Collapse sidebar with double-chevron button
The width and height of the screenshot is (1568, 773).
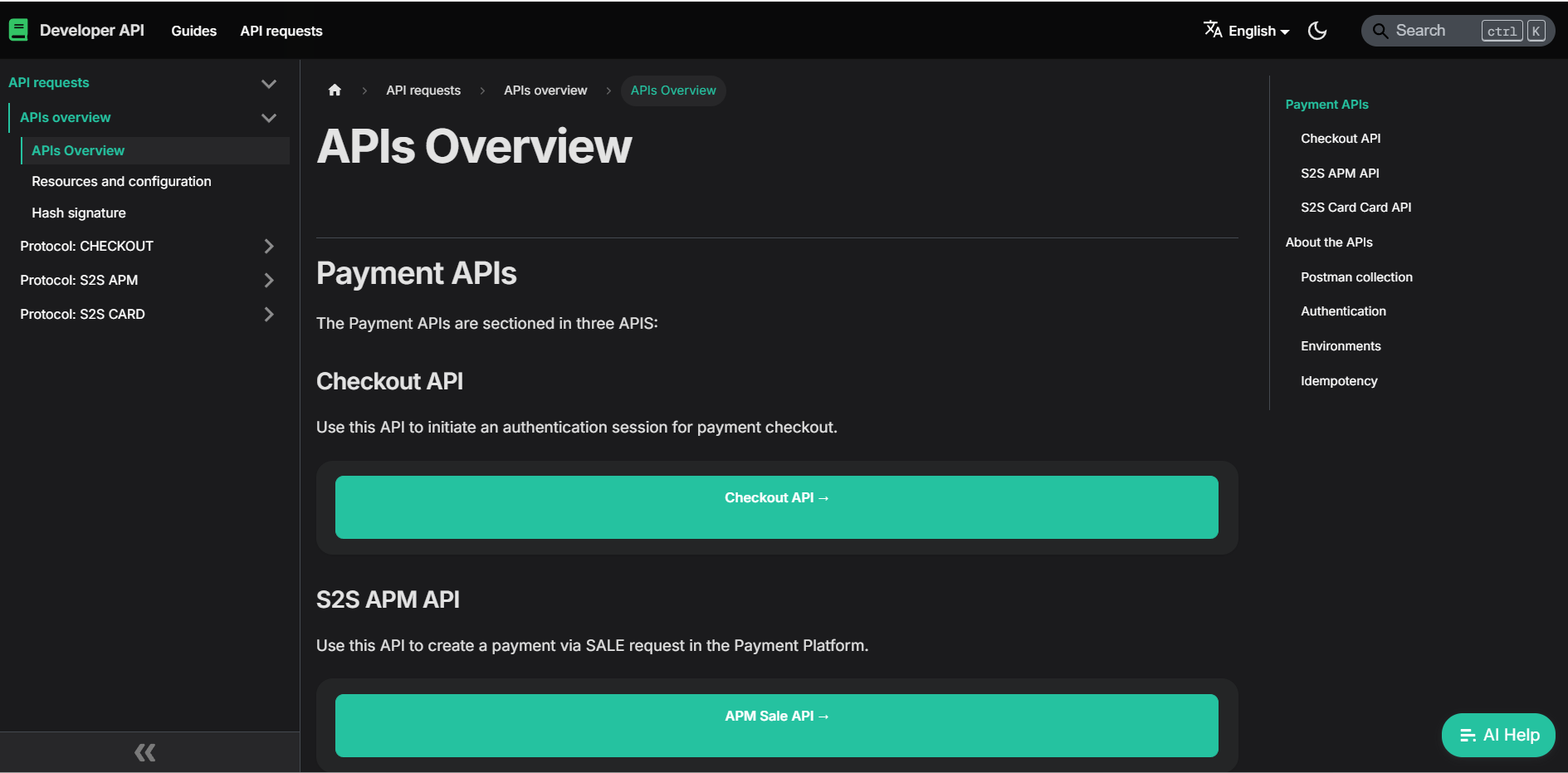pos(146,752)
